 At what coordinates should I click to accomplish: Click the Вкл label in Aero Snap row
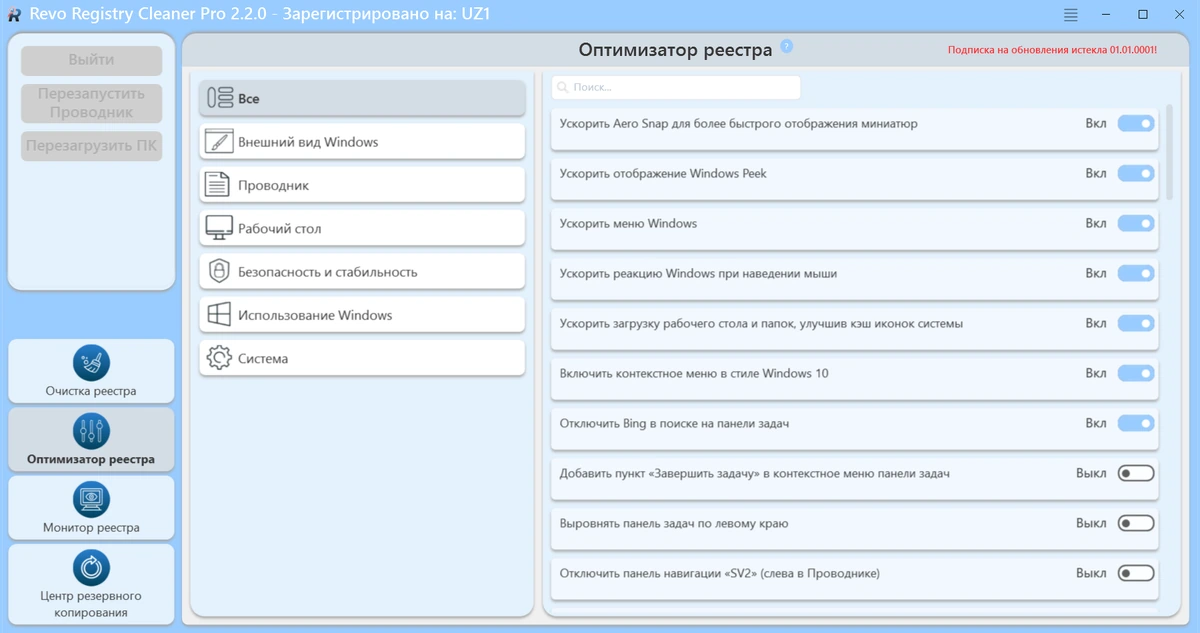tap(1096, 123)
